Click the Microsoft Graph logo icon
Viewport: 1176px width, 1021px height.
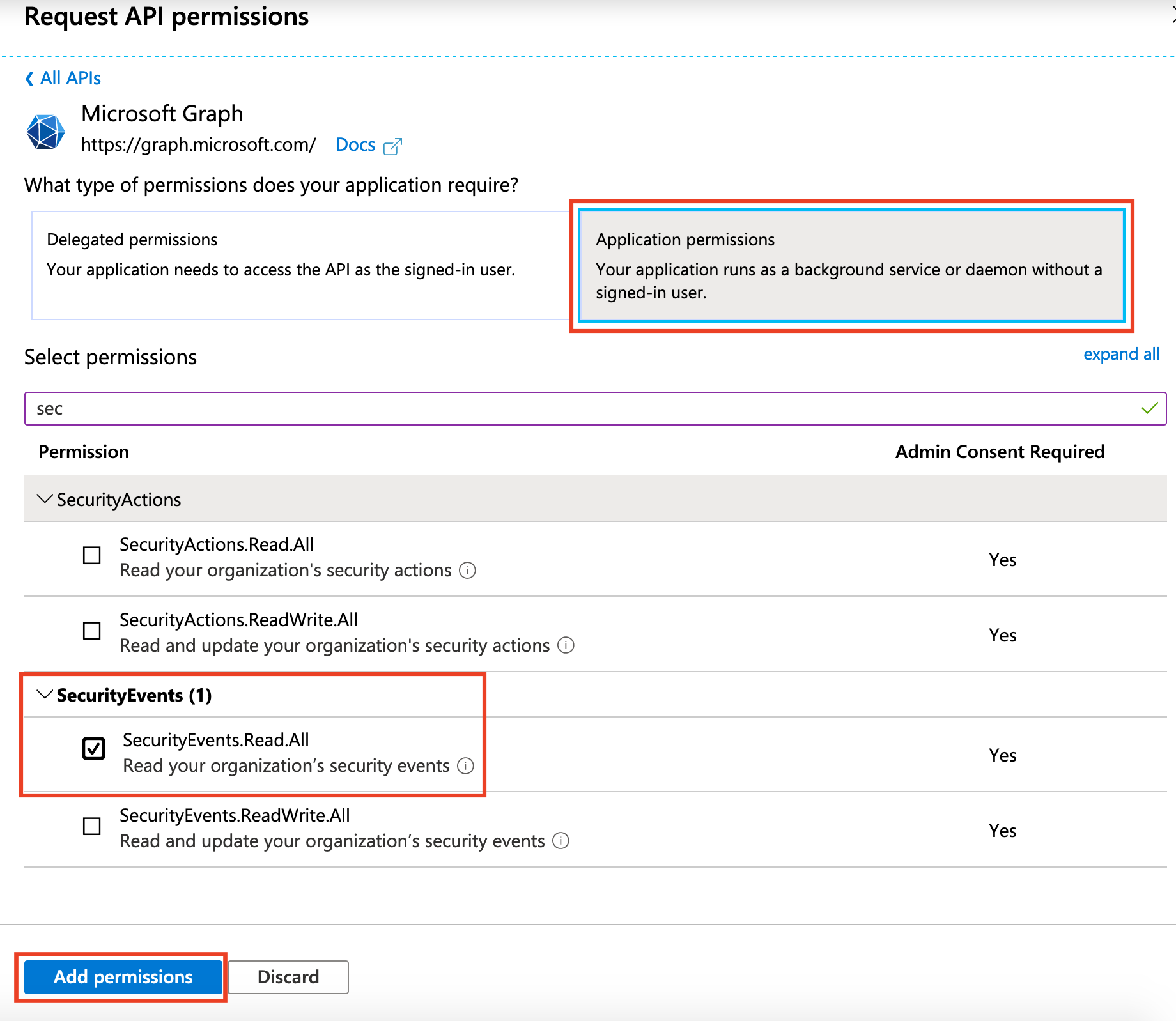tap(45, 132)
